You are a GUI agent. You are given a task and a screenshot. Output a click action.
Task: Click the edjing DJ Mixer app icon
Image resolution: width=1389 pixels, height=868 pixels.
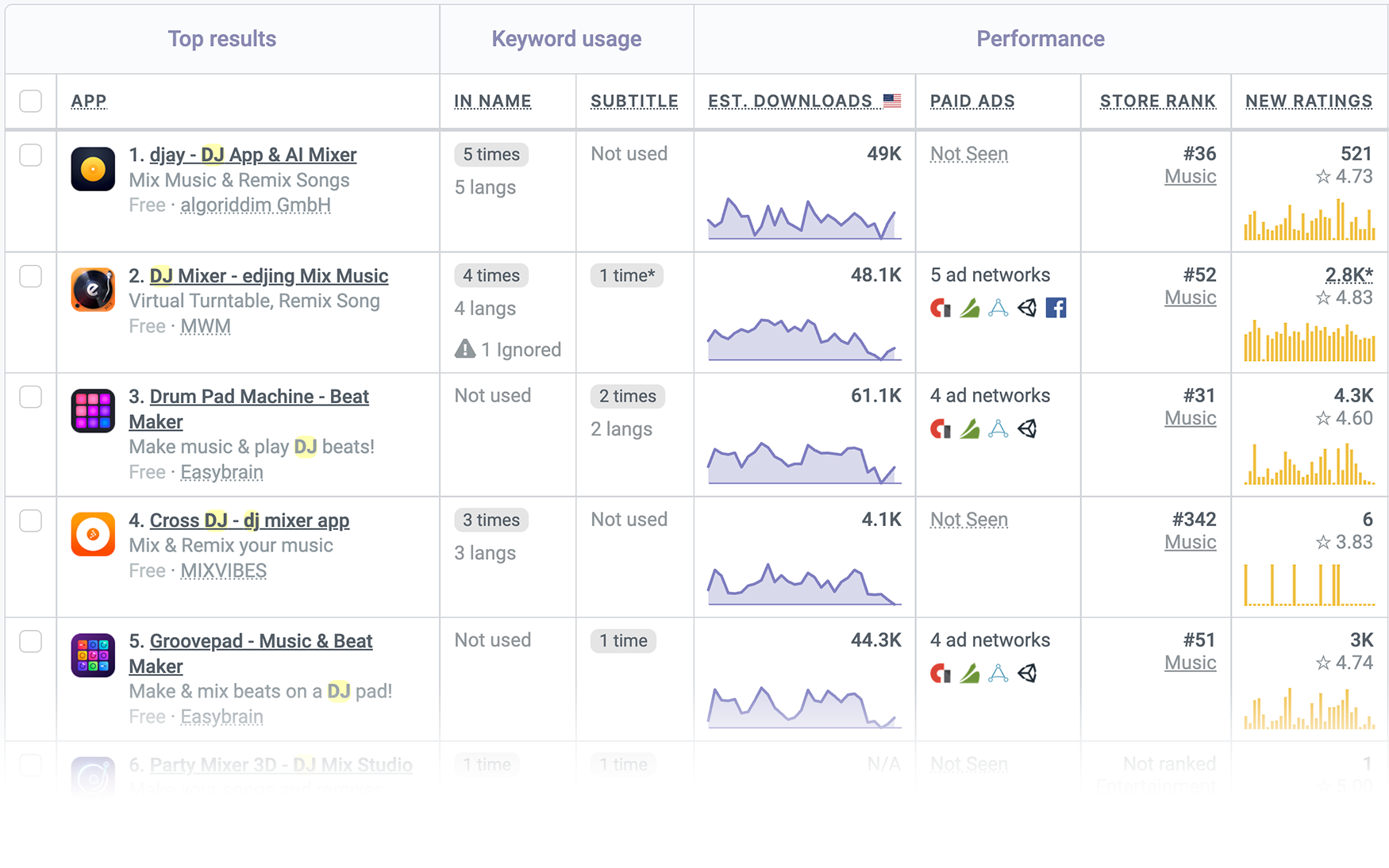click(93, 290)
